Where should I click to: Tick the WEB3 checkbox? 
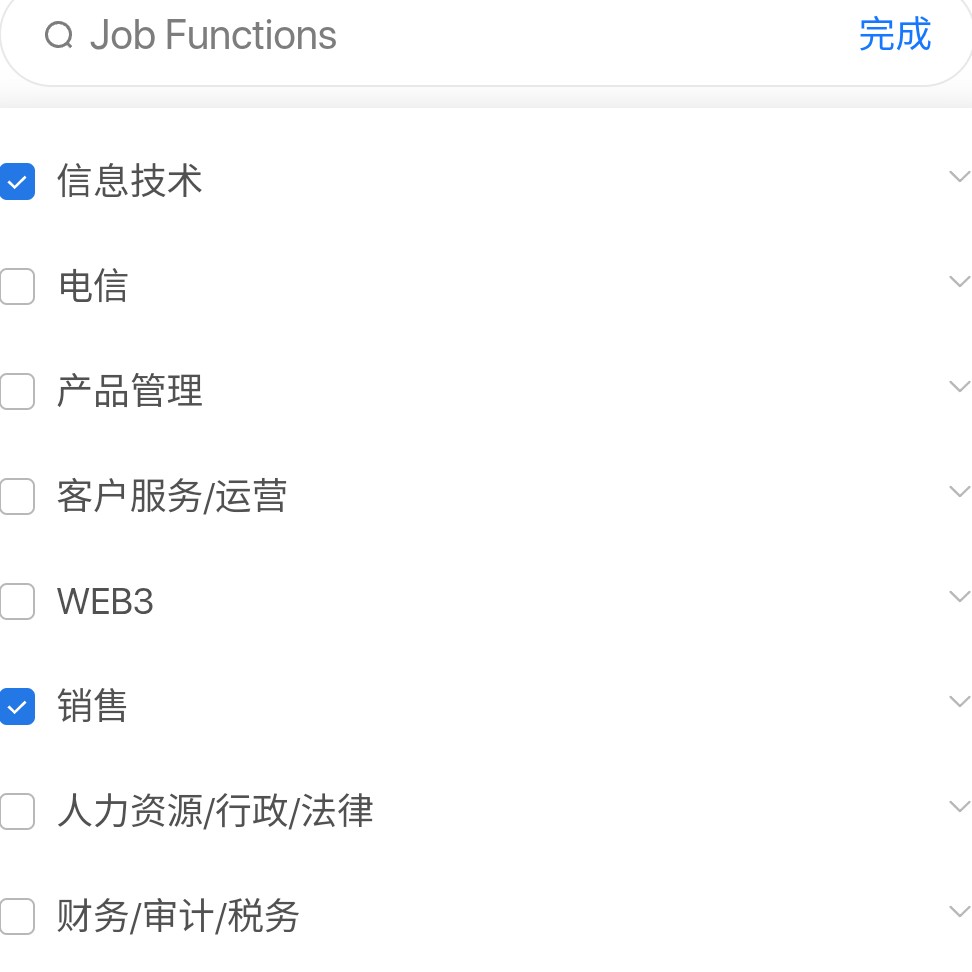[x=17, y=601]
